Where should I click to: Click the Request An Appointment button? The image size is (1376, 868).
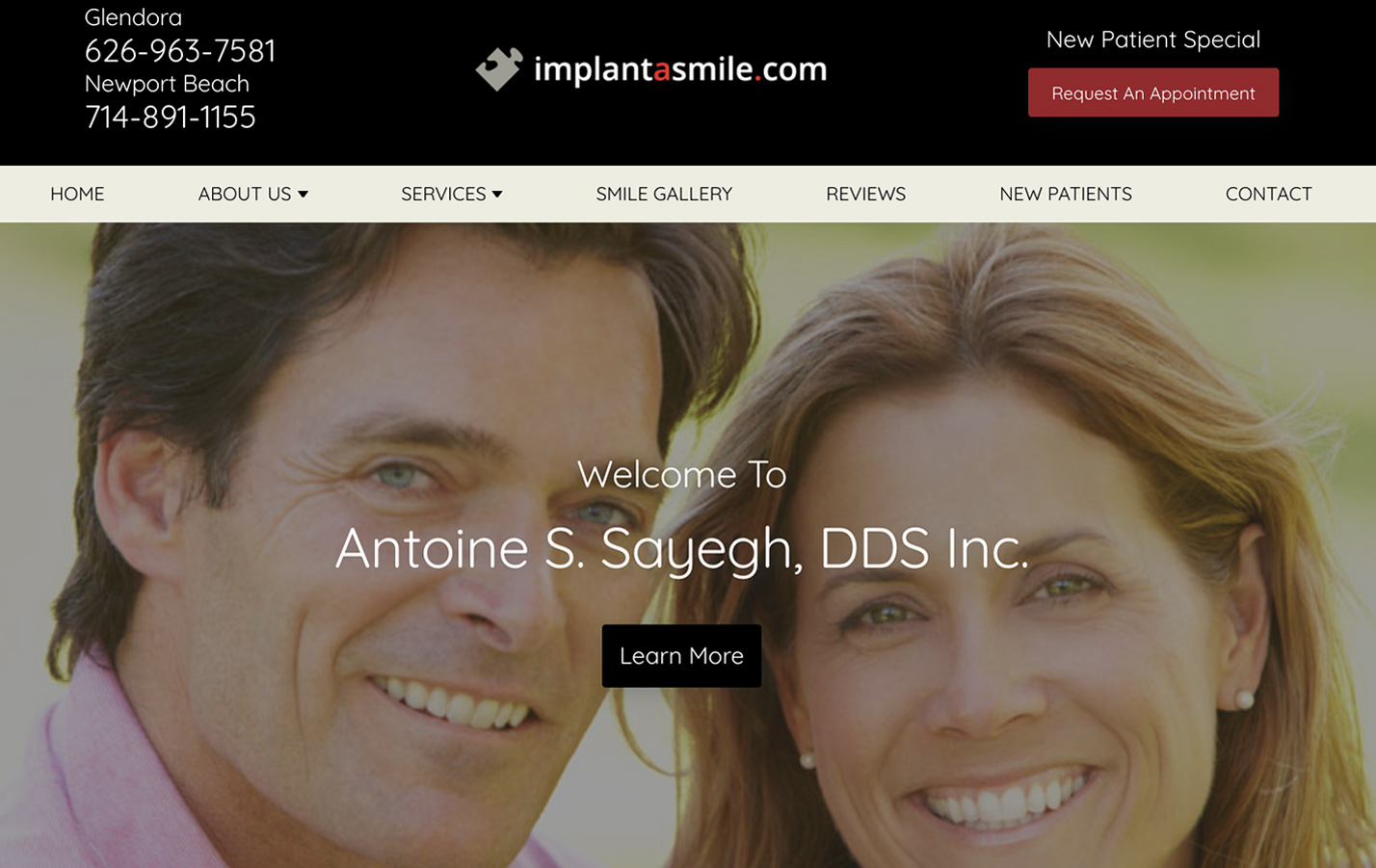tap(1153, 92)
